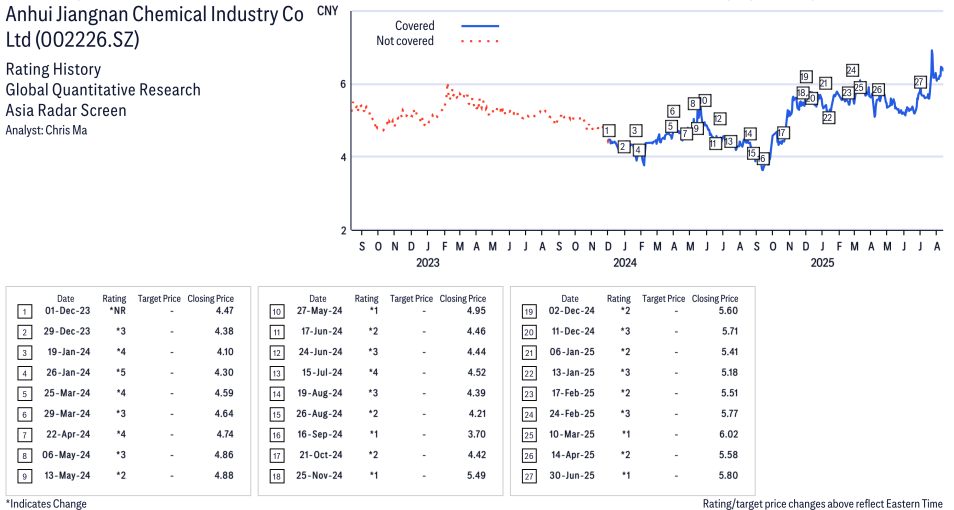This screenshot has width=954, height=510.
Task: Click the red dotted Not covered legend sample
Action: 480,41
